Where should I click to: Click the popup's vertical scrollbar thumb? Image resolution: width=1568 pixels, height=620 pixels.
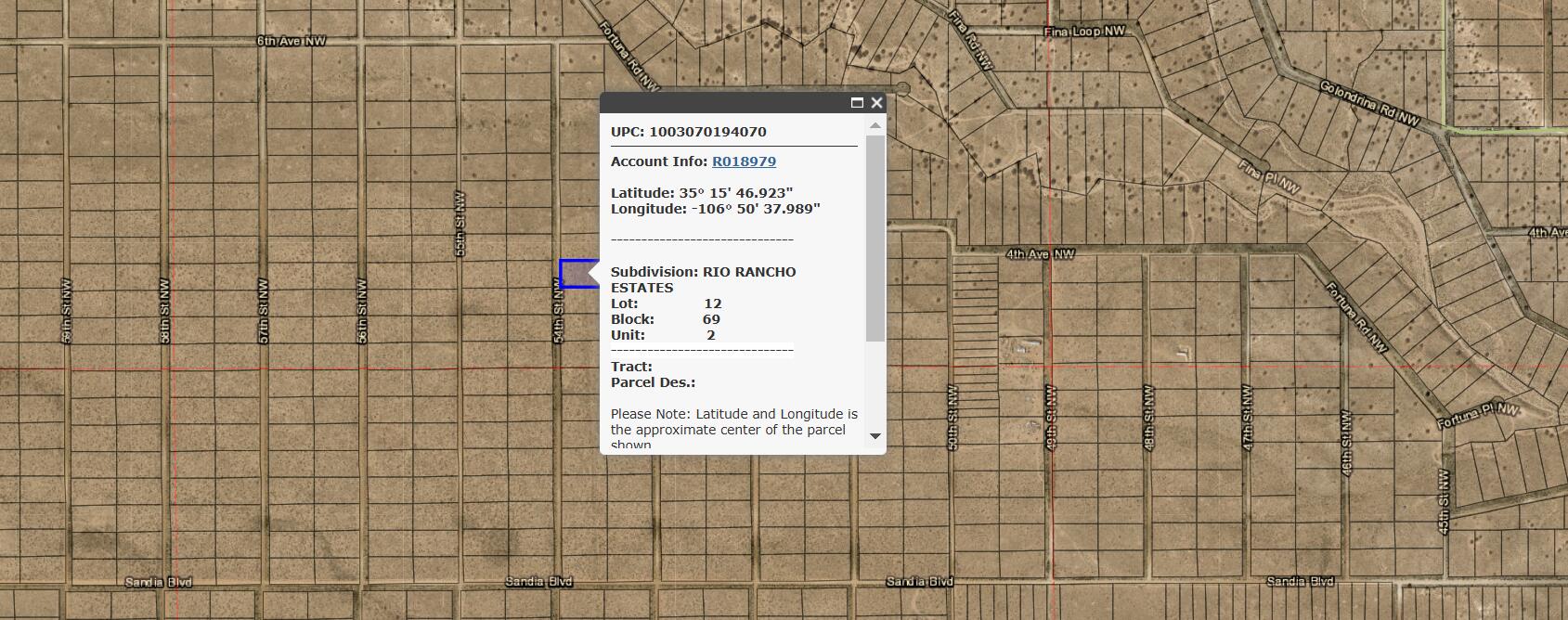coord(875,237)
